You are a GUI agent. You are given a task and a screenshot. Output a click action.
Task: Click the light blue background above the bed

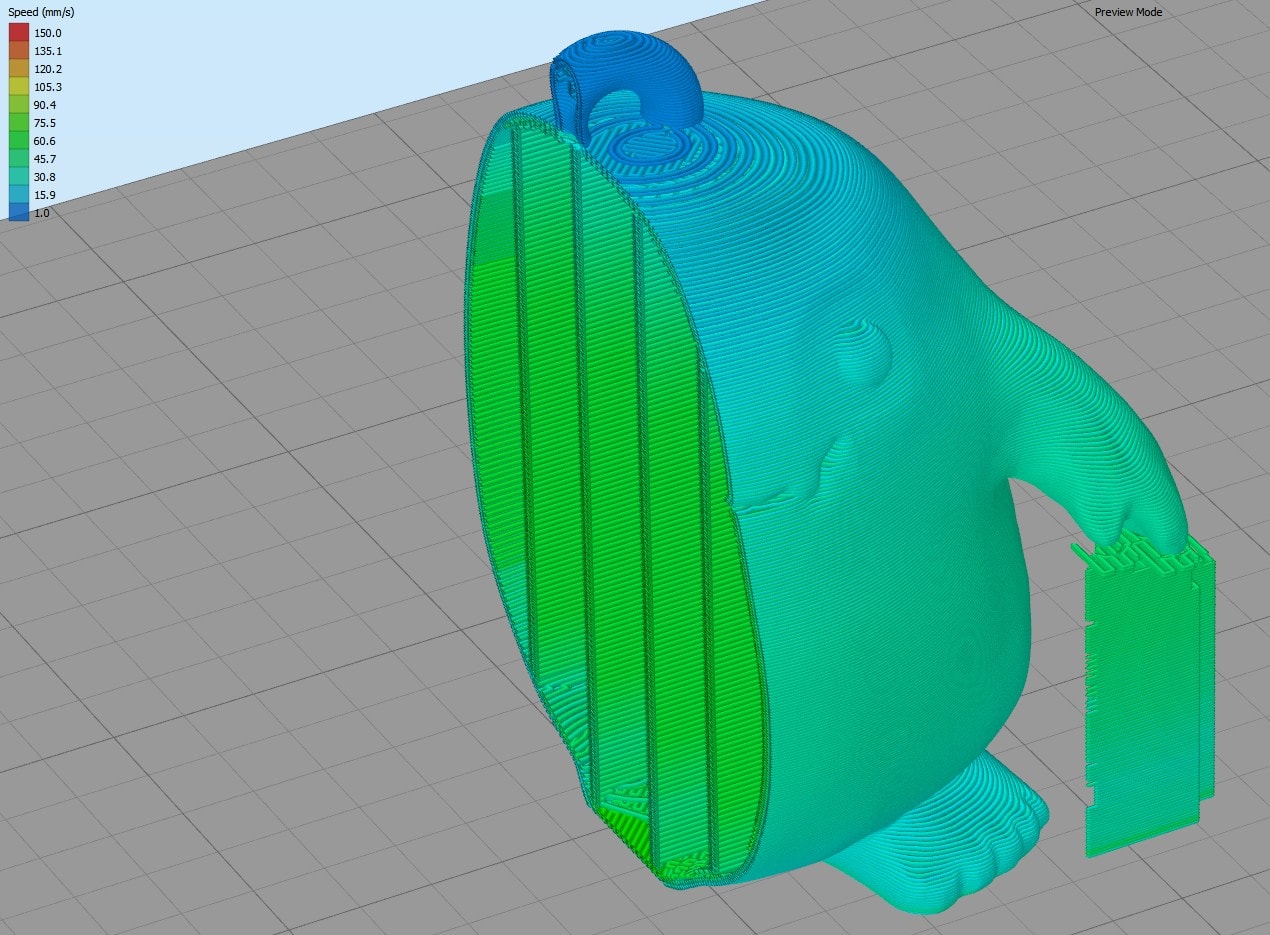pos(300,60)
